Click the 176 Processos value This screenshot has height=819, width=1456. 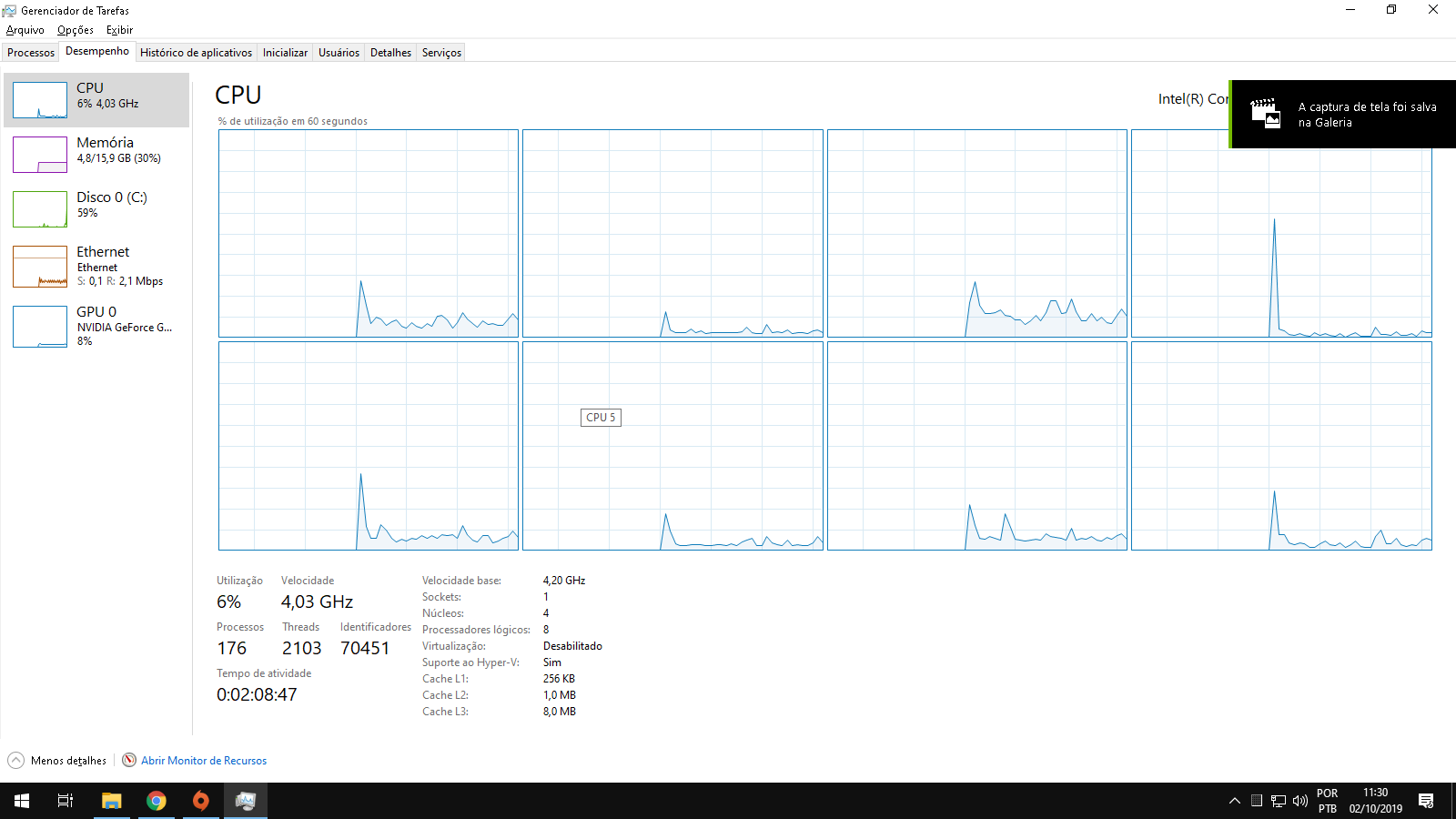click(x=231, y=648)
